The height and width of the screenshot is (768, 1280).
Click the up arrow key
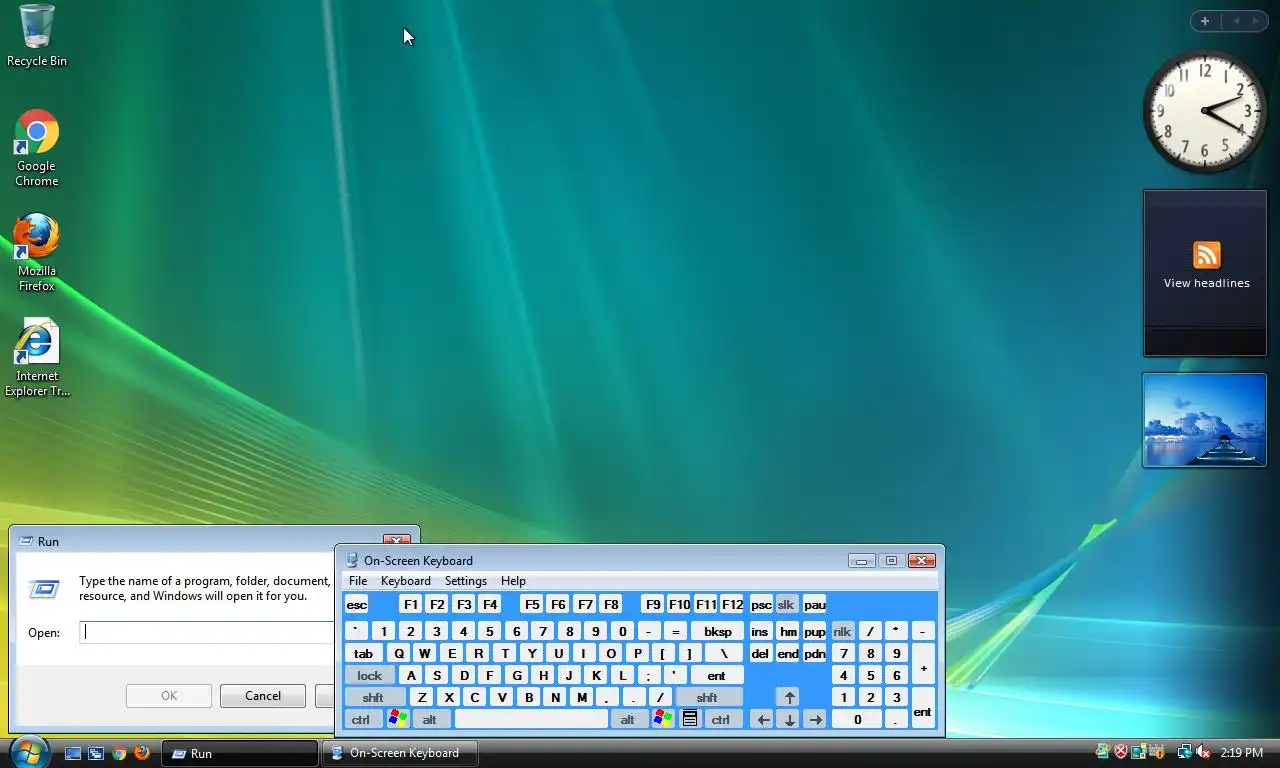(789, 697)
